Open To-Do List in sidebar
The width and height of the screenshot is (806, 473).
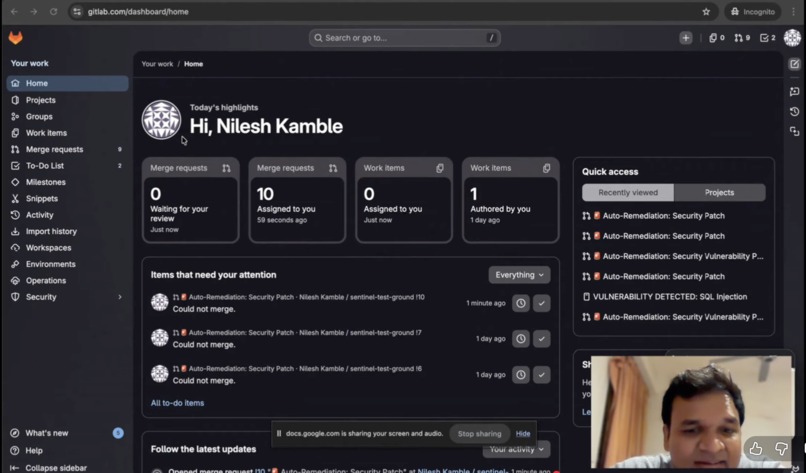tap(67, 166)
